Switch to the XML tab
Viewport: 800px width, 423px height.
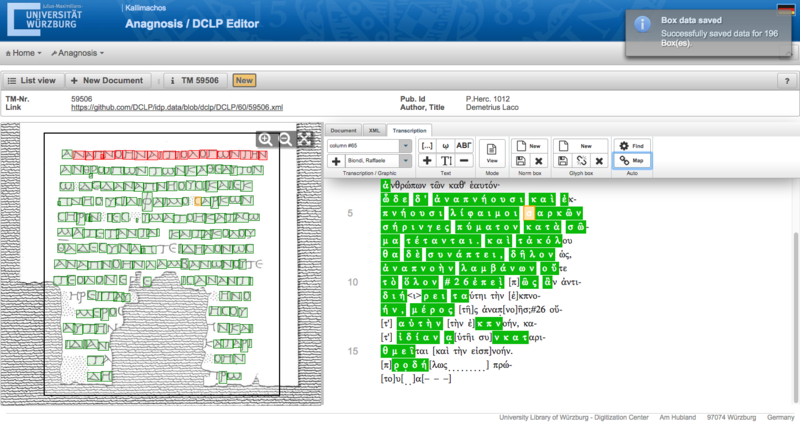[374, 130]
